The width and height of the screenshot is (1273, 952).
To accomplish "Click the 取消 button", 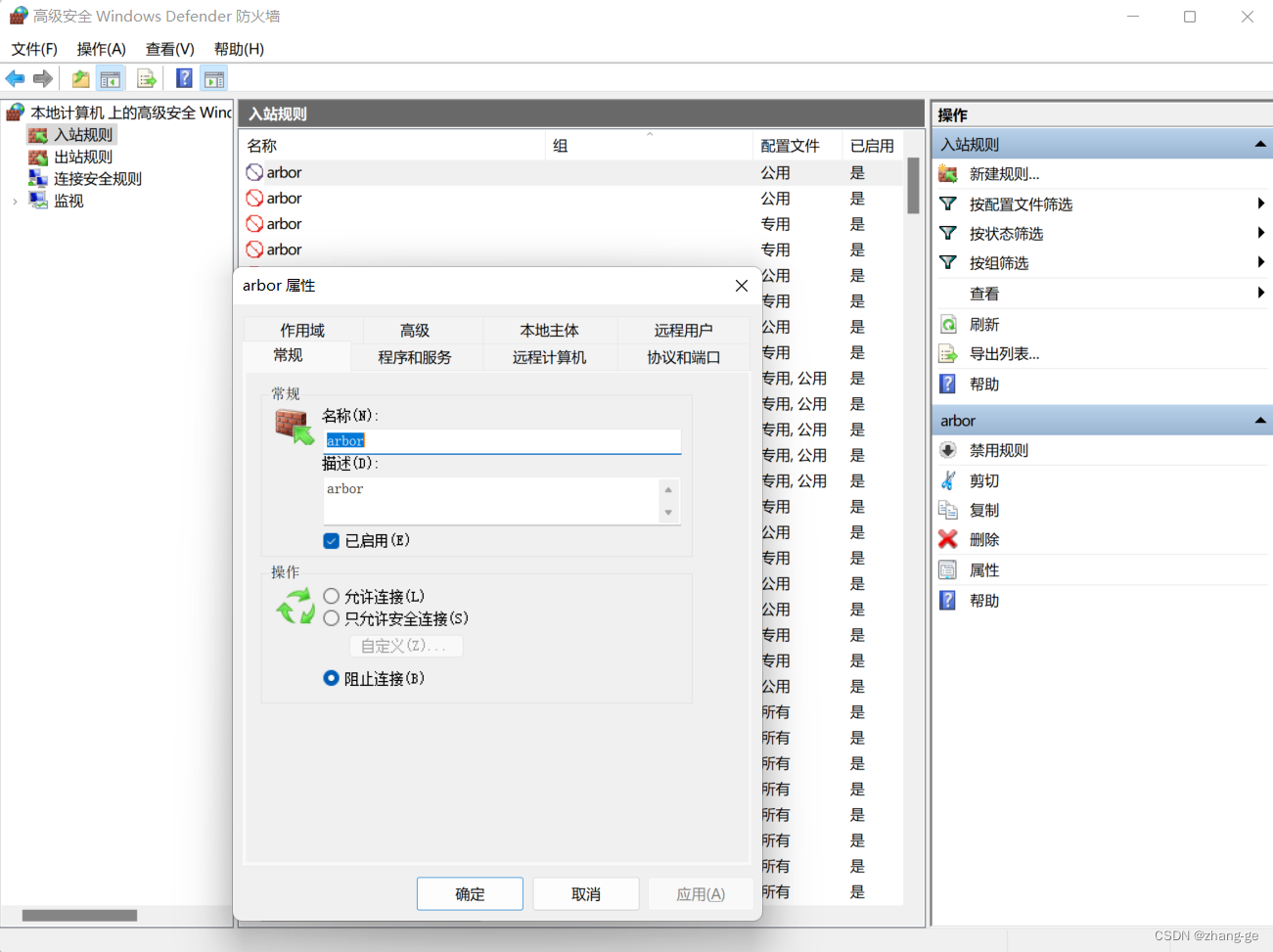I will 586,894.
